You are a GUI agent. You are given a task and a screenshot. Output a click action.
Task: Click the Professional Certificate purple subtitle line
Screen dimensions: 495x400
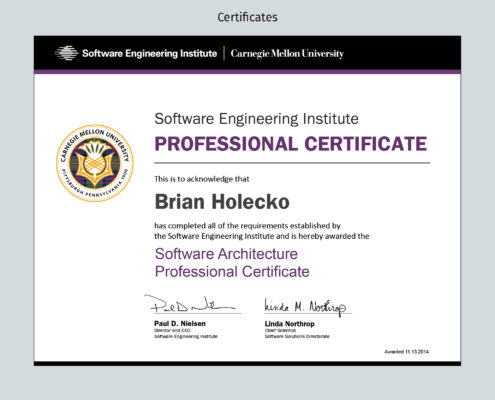point(232,272)
